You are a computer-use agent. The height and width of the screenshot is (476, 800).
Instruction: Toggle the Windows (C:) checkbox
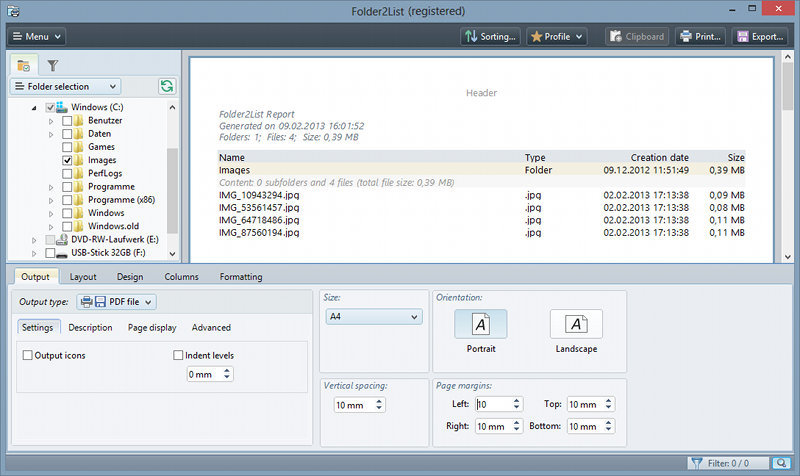point(50,107)
